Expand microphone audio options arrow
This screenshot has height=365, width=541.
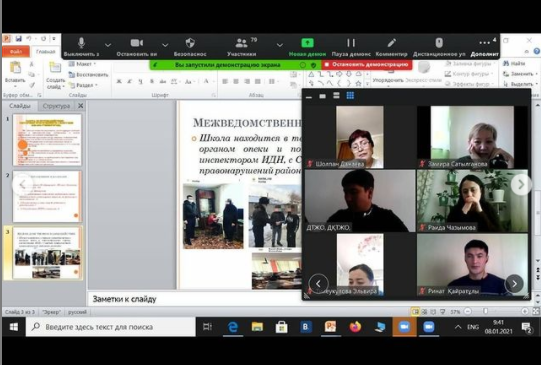[108, 45]
